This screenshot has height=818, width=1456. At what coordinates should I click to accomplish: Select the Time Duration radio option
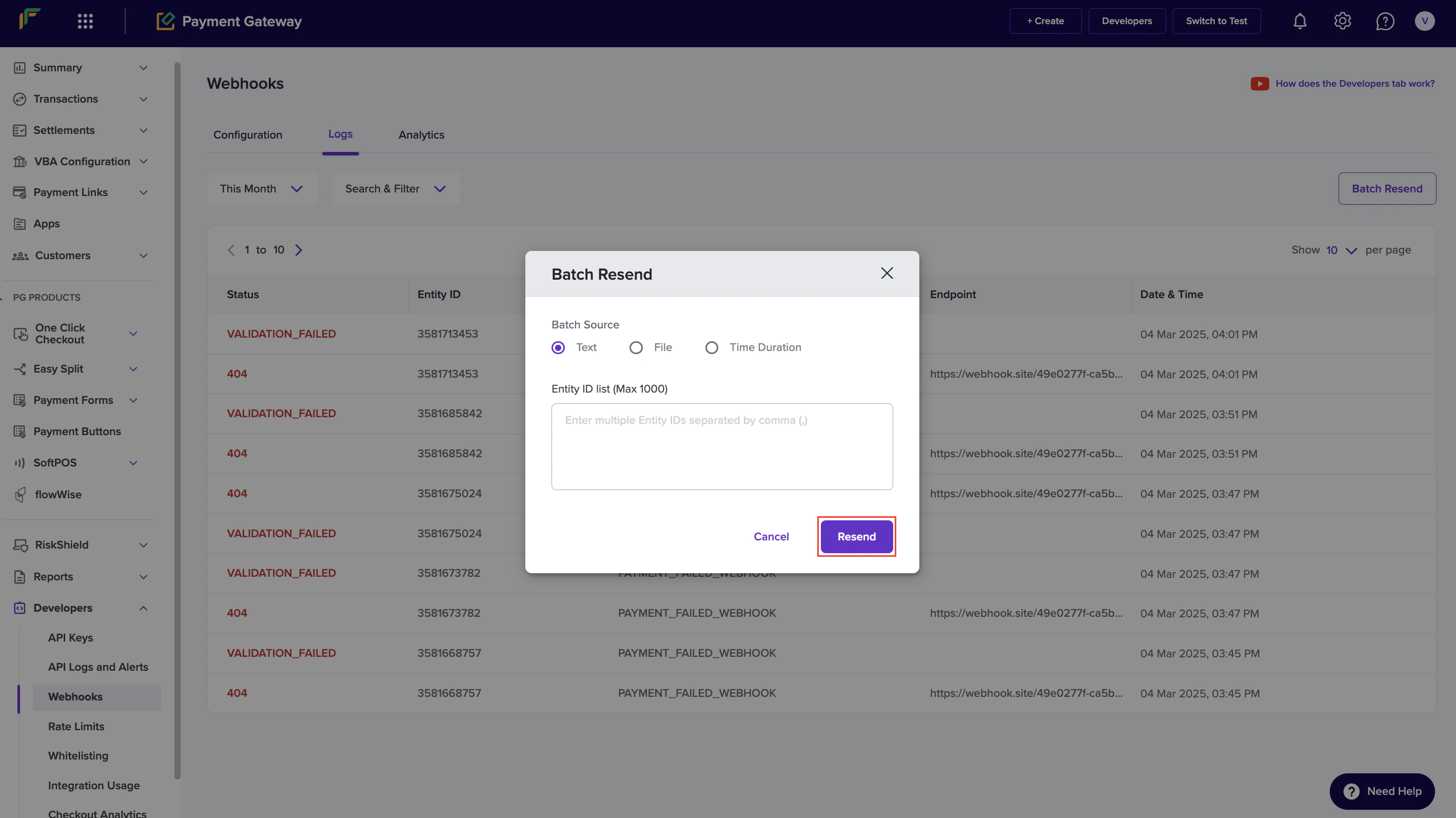[x=711, y=347]
